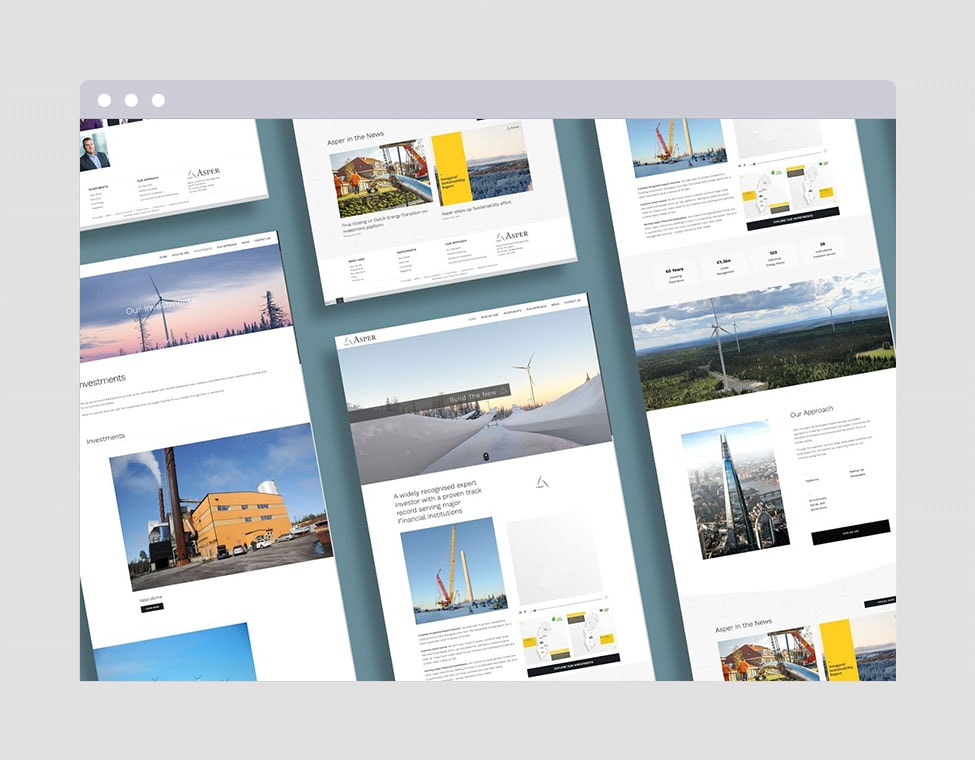Click the Asper logo on the home page header

361,340
